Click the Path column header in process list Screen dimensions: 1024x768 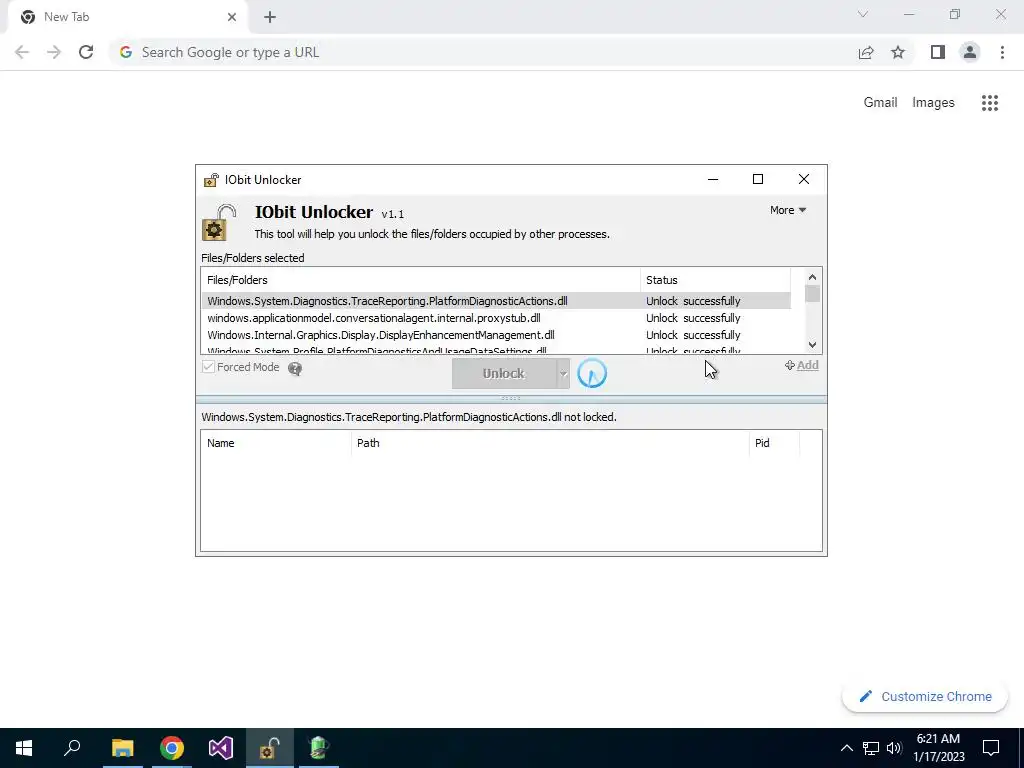[x=550, y=443]
